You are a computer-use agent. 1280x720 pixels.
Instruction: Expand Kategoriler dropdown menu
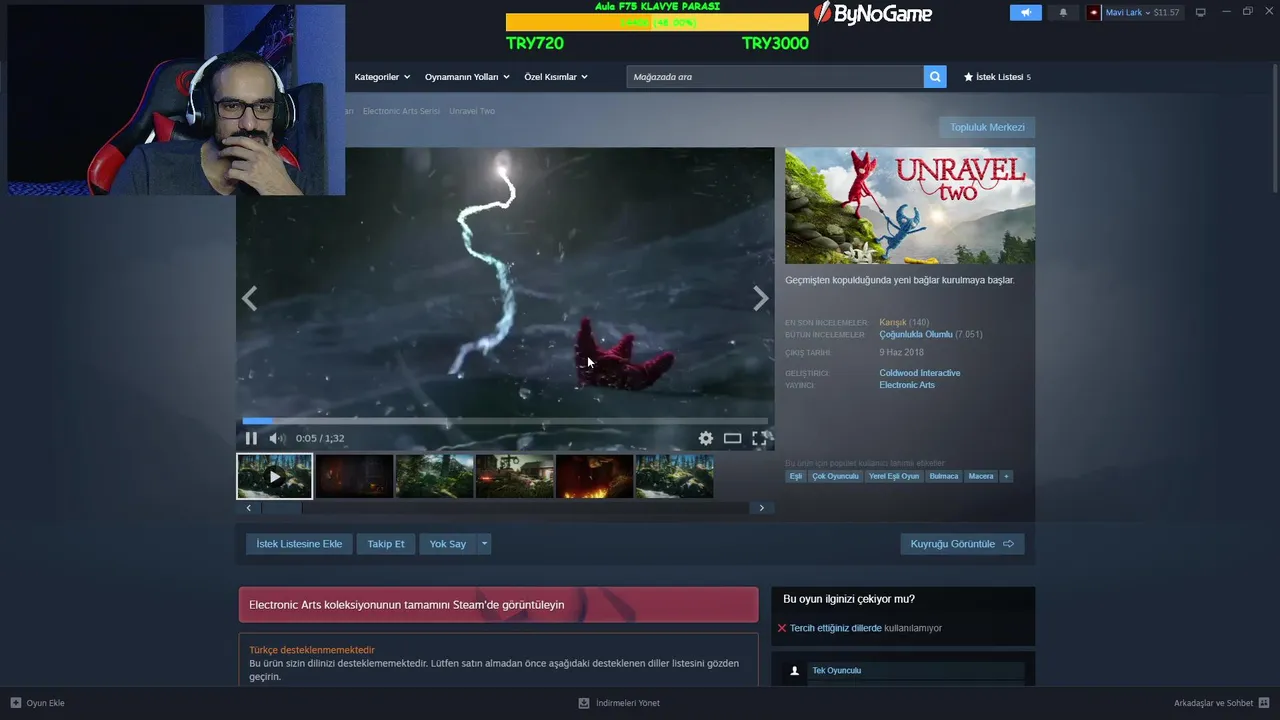click(x=382, y=77)
